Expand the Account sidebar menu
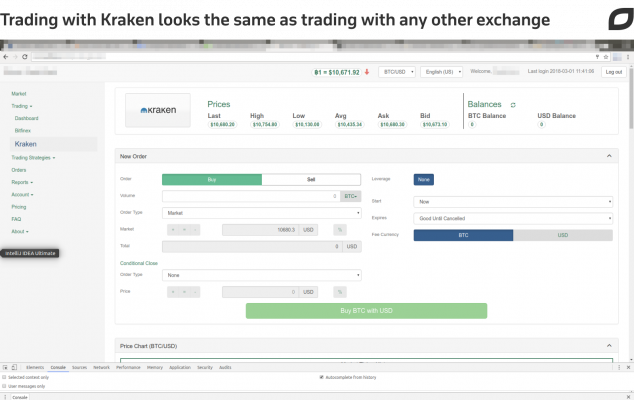Image resolution: width=634 pixels, height=400 pixels. [22, 195]
